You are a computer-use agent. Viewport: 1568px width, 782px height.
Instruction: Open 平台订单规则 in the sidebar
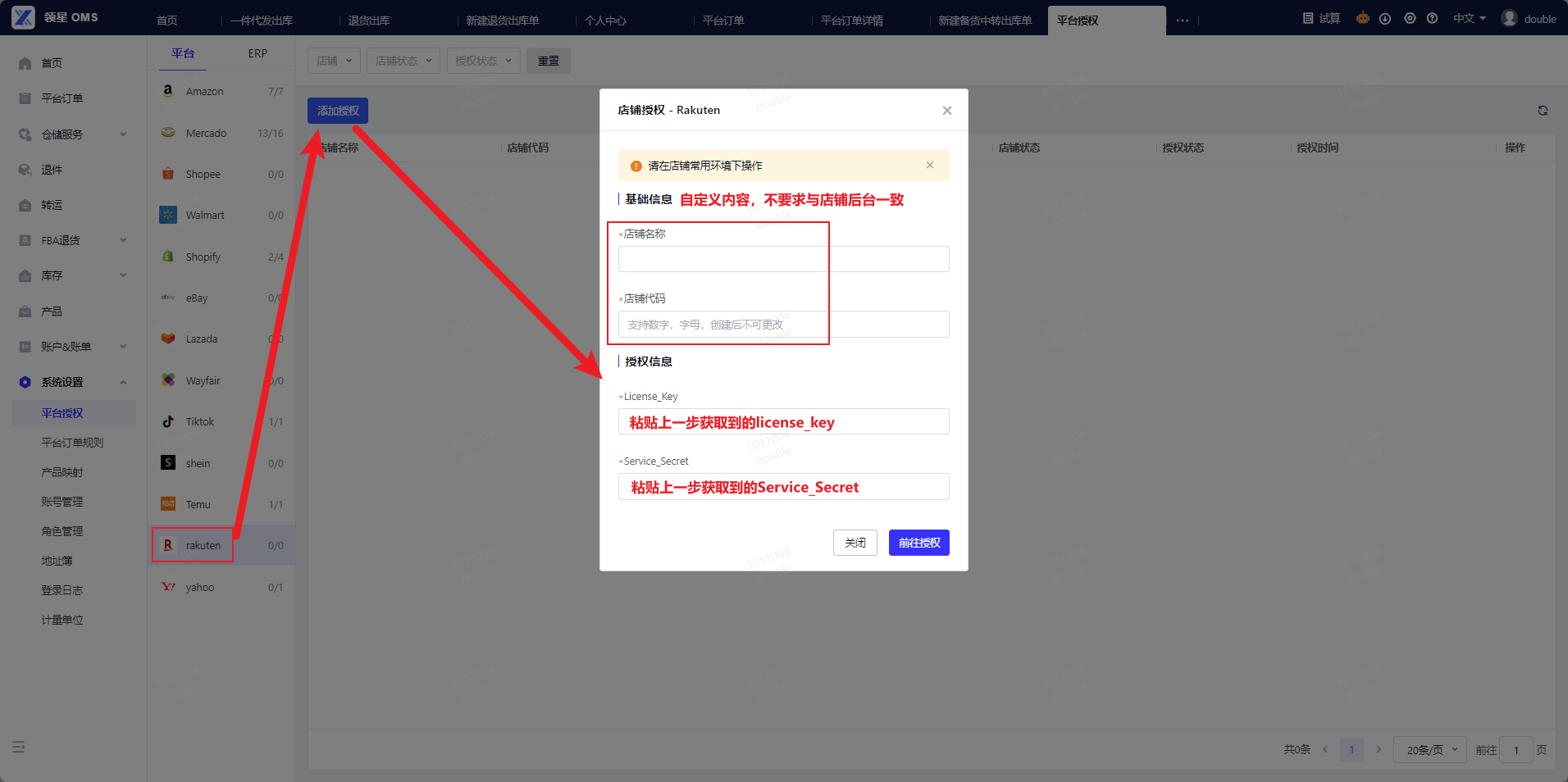click(73, 443)
